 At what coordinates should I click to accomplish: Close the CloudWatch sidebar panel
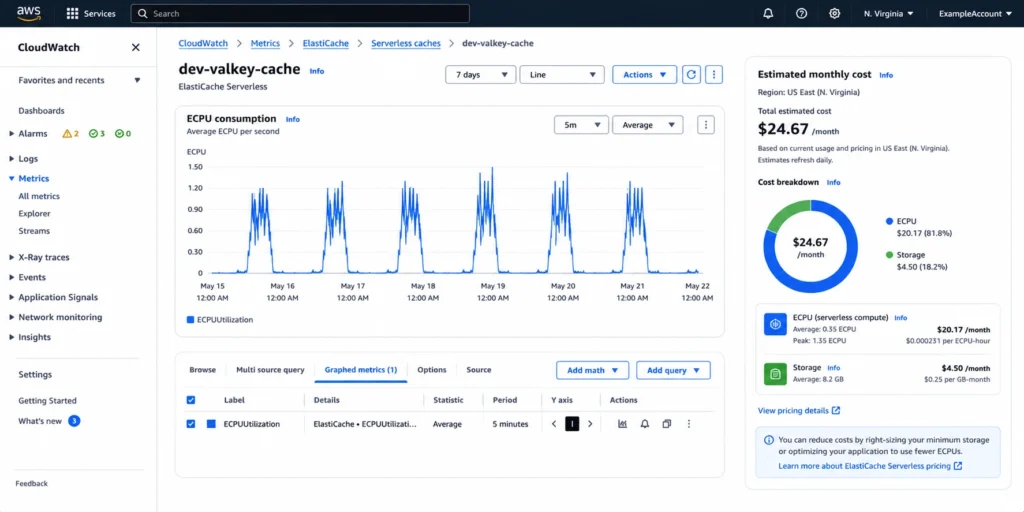[136, 47]
